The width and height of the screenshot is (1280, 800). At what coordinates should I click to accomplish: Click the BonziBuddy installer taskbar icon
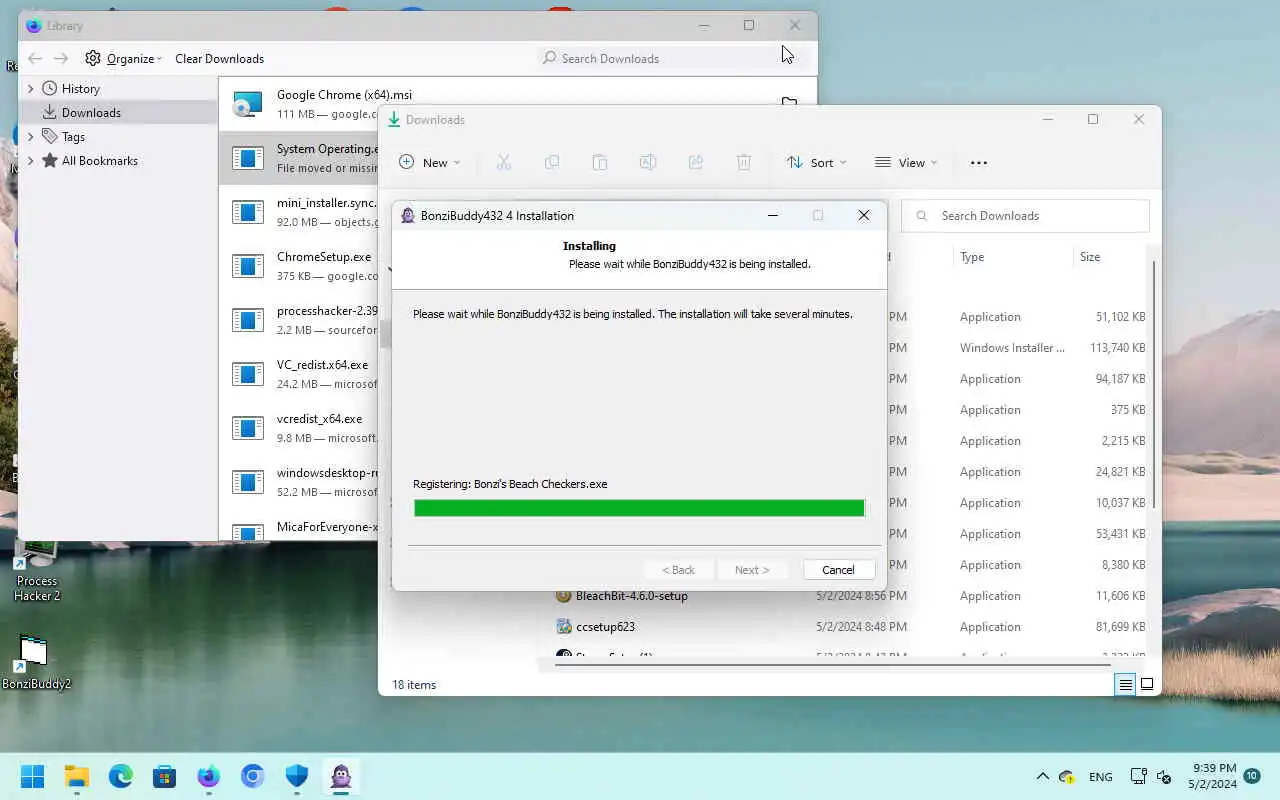coord(341,776)
